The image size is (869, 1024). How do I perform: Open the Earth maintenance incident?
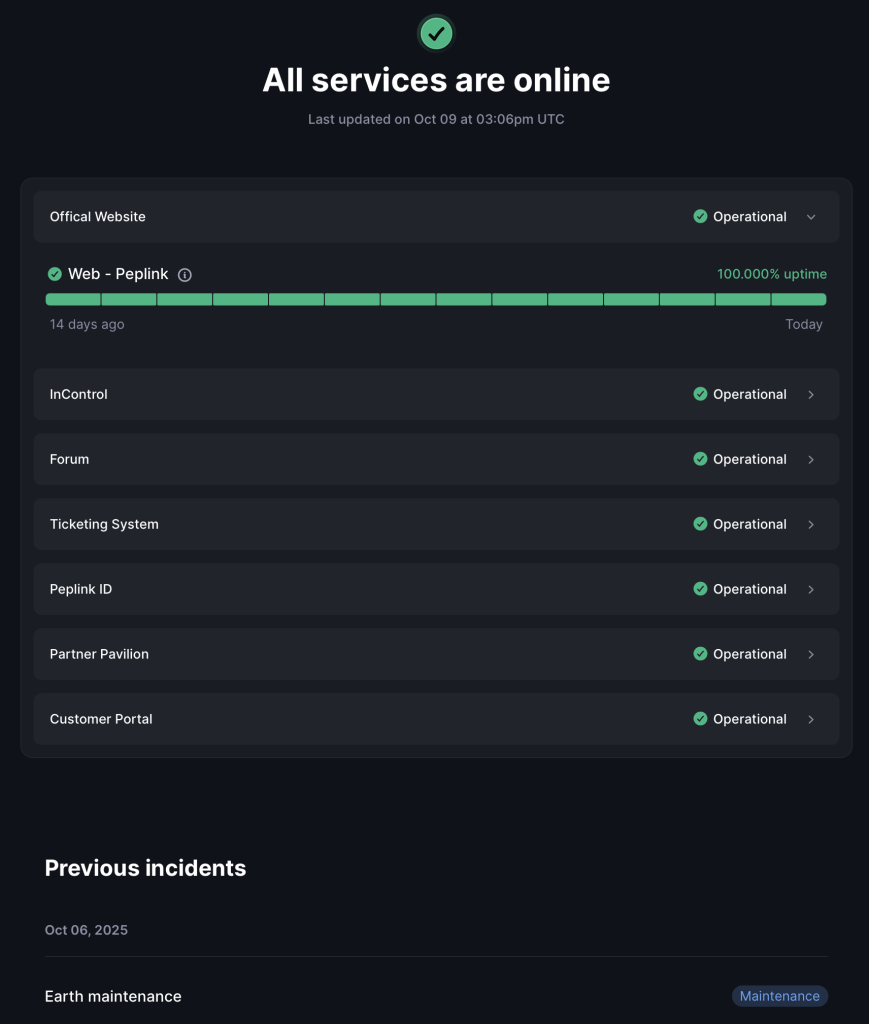tap(113, 996)
